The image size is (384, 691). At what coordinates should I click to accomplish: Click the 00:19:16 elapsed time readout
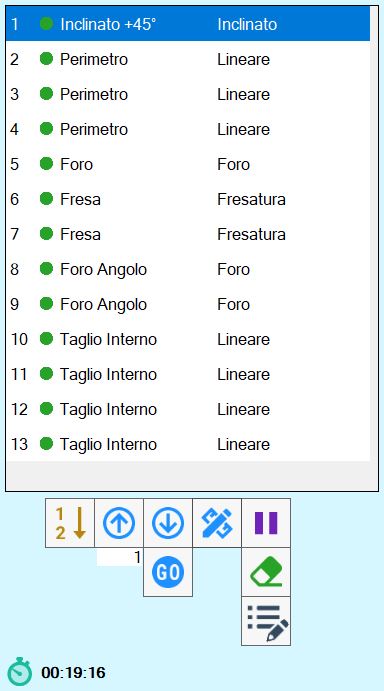[74, 672]
